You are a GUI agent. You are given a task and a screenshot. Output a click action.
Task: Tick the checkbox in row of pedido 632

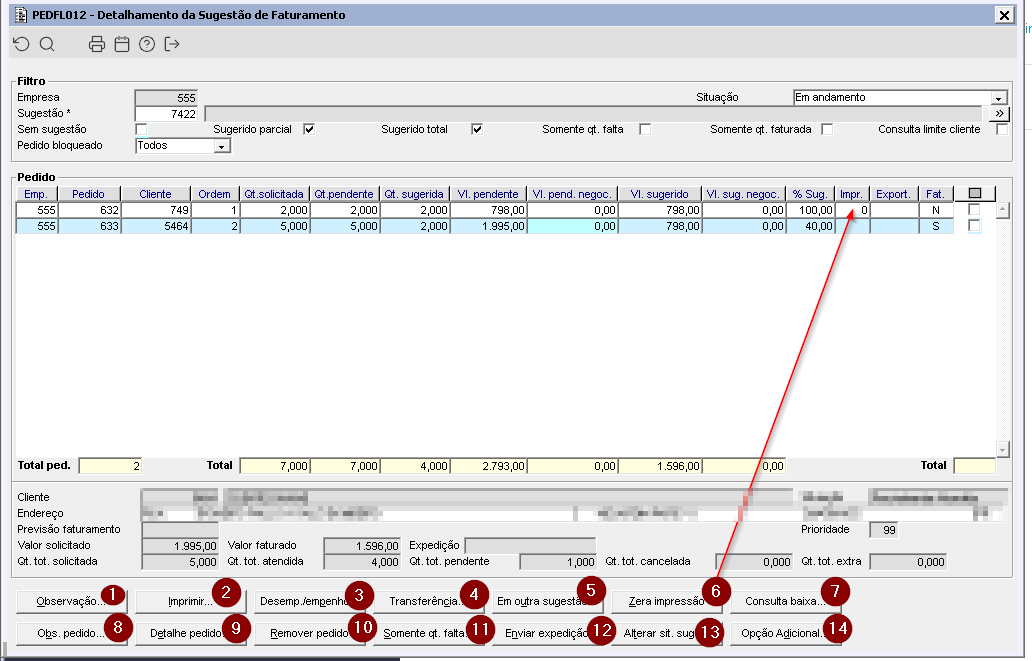[974, 210]
